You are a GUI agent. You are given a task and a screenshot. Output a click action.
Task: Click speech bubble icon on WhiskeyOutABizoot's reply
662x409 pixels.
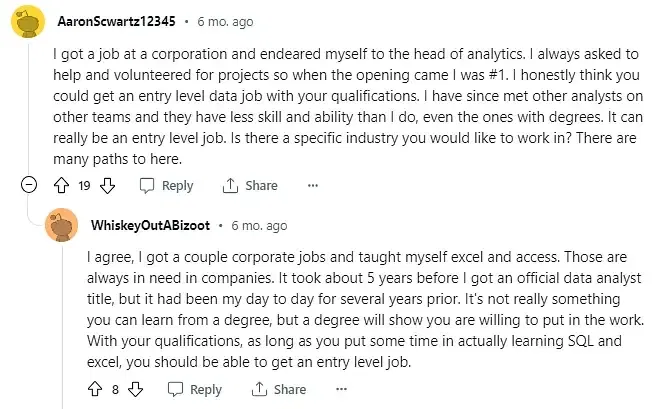coord(175,389)
